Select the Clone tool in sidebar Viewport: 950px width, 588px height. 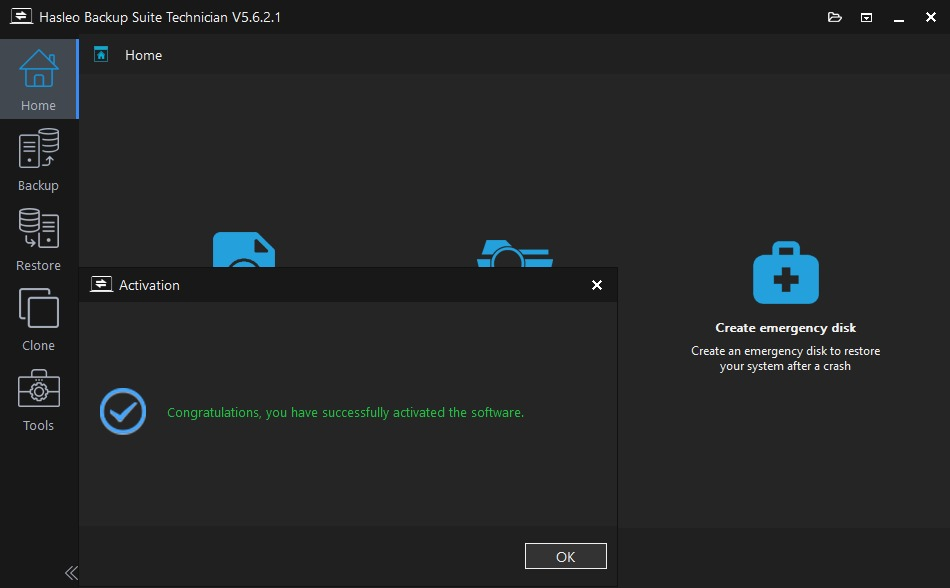(x=38, y=320)
